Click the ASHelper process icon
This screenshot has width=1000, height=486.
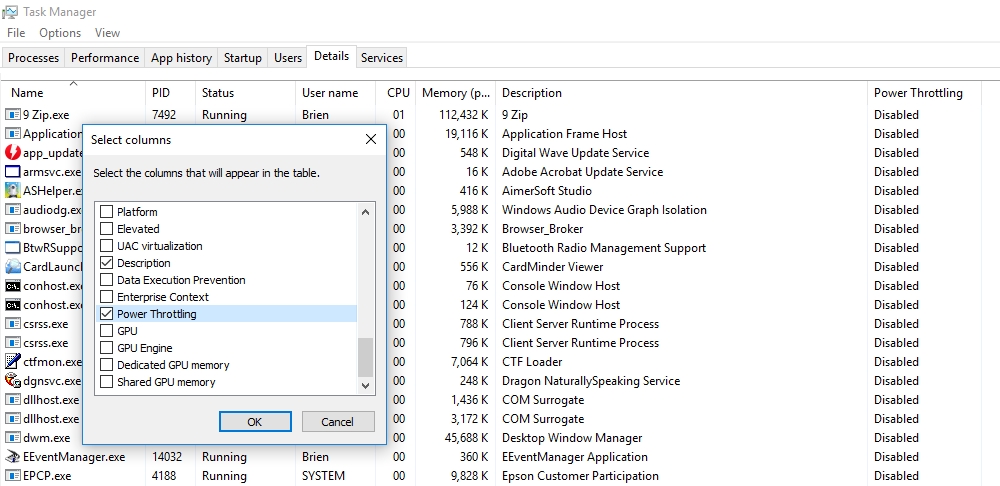[13, 191]
